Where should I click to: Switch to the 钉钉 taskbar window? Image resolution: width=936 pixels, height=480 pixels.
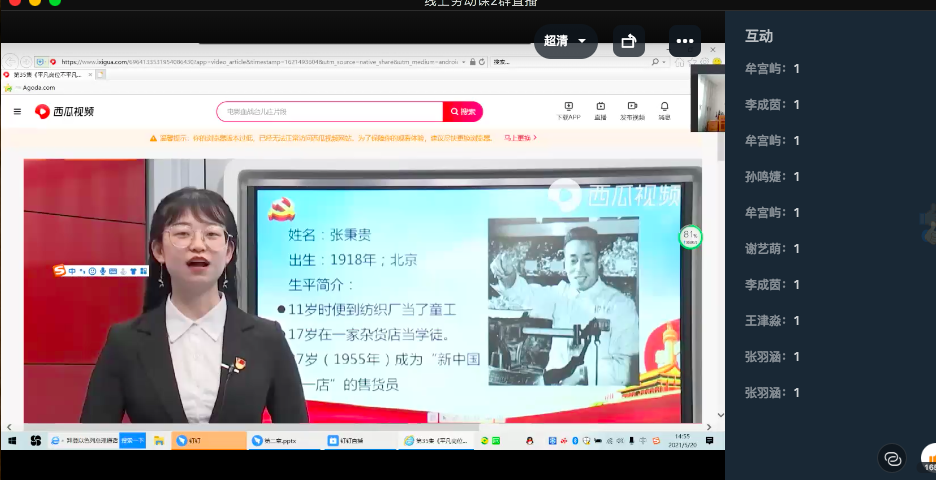point(209,441)
